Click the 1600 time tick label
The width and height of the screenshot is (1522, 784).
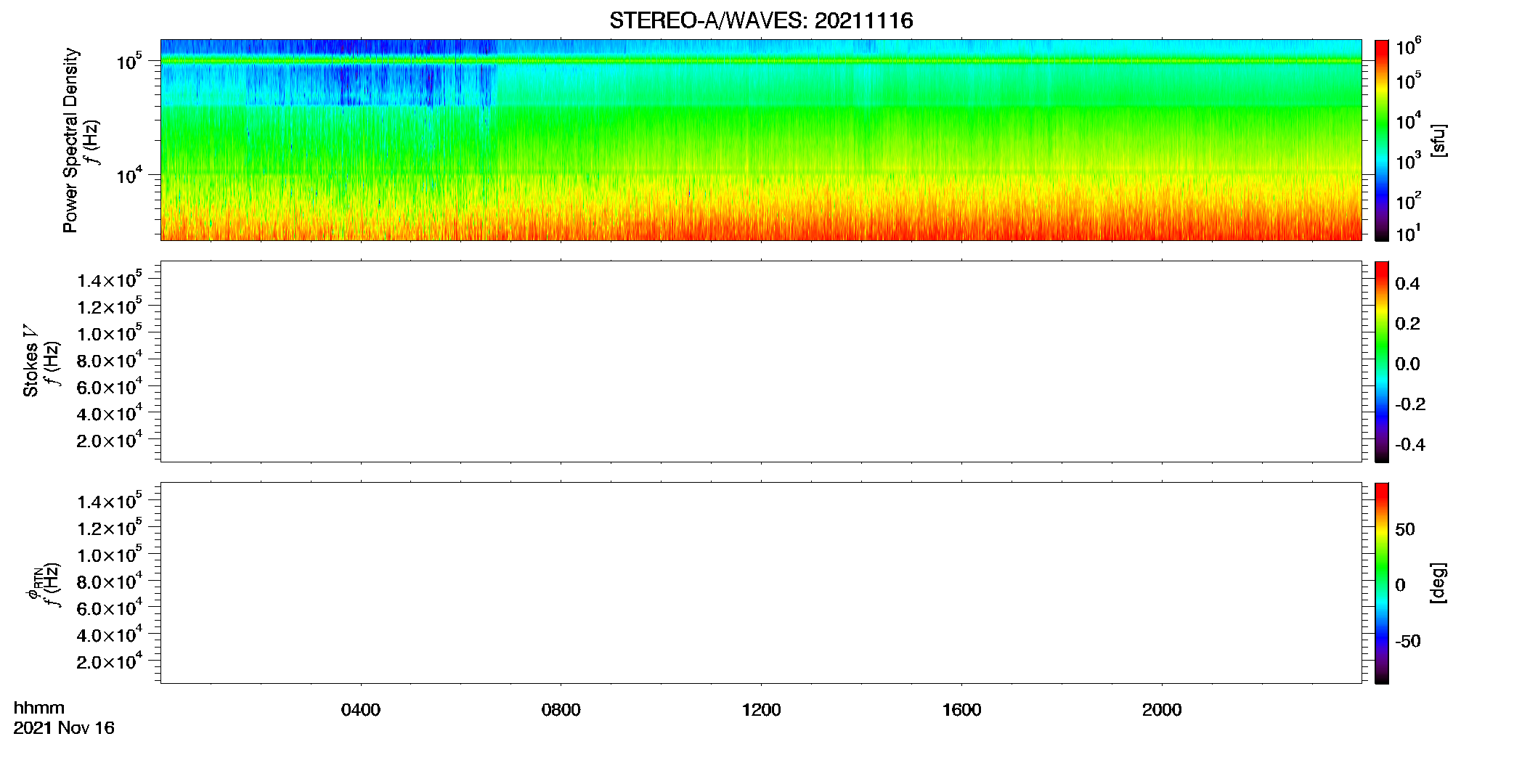(x=961, y=710)
